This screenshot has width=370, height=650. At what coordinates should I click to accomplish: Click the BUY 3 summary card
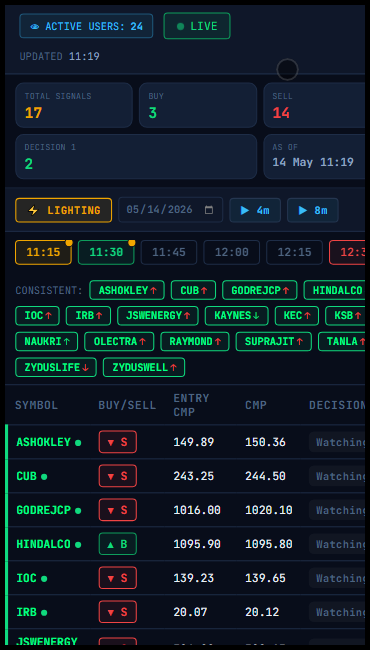point(198,105)
